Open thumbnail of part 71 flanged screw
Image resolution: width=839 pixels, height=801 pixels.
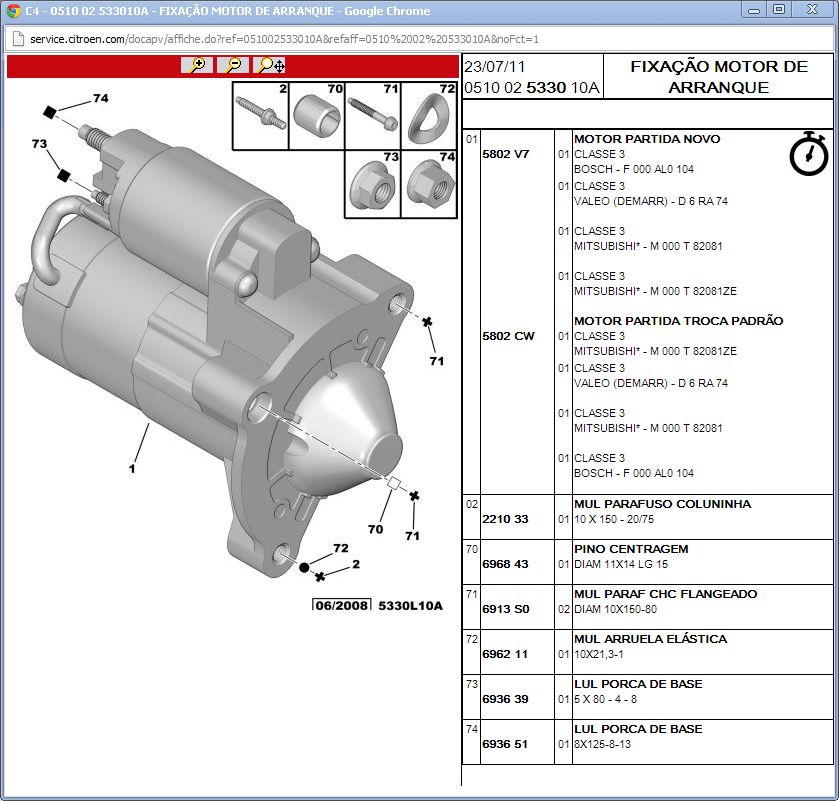tap(373, 116)
